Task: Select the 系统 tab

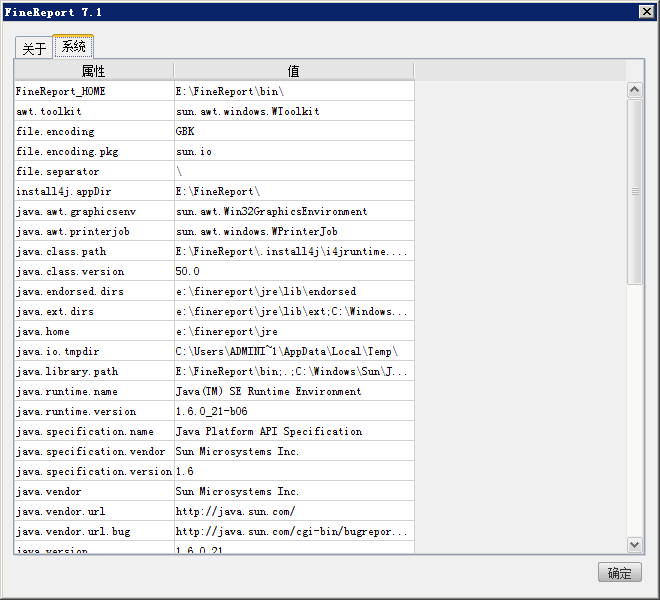Action: coord(74,46)
